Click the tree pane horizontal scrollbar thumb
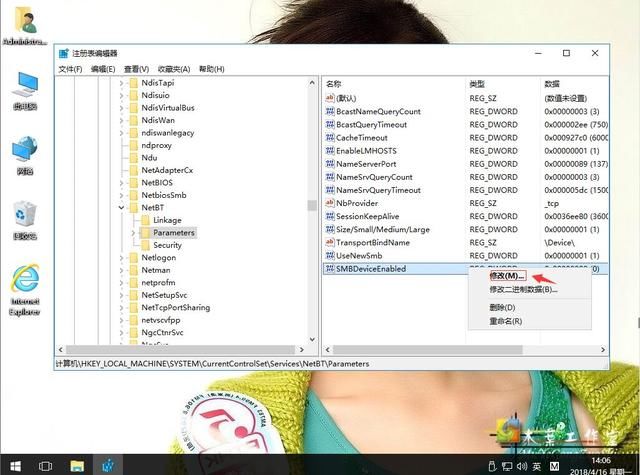Viewport: 640px width, 475px height. tap(180, 350)
